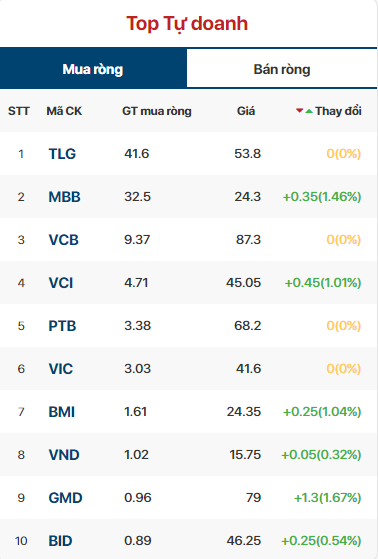Open the MBB stock code link
The width and height of the screenshot is (378, 559).
coord(65,197)
